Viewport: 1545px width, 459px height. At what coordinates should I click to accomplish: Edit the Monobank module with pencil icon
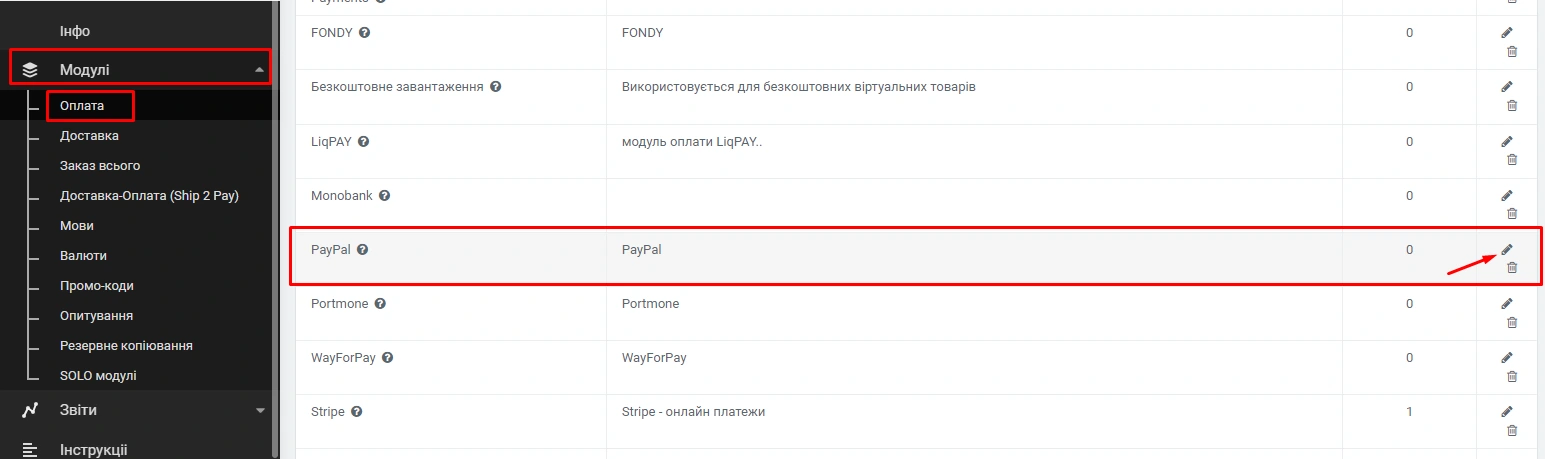point(1507,195)
